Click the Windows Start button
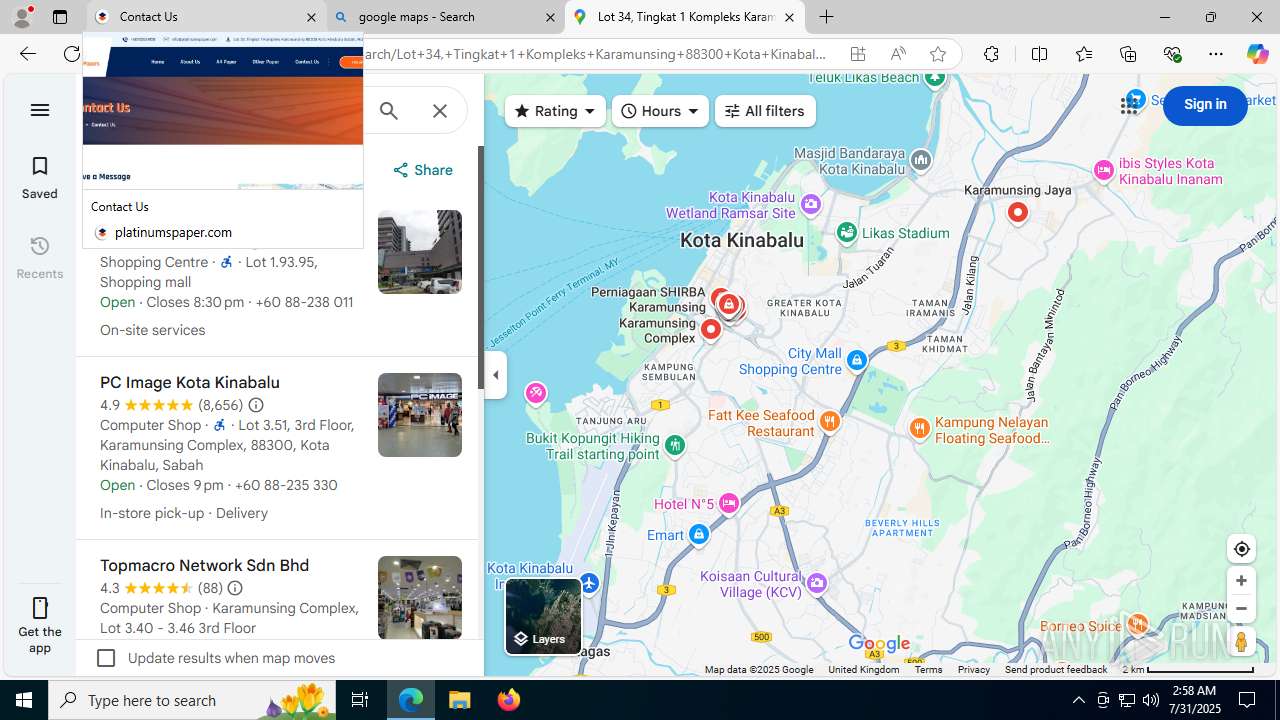 point(24,700)
